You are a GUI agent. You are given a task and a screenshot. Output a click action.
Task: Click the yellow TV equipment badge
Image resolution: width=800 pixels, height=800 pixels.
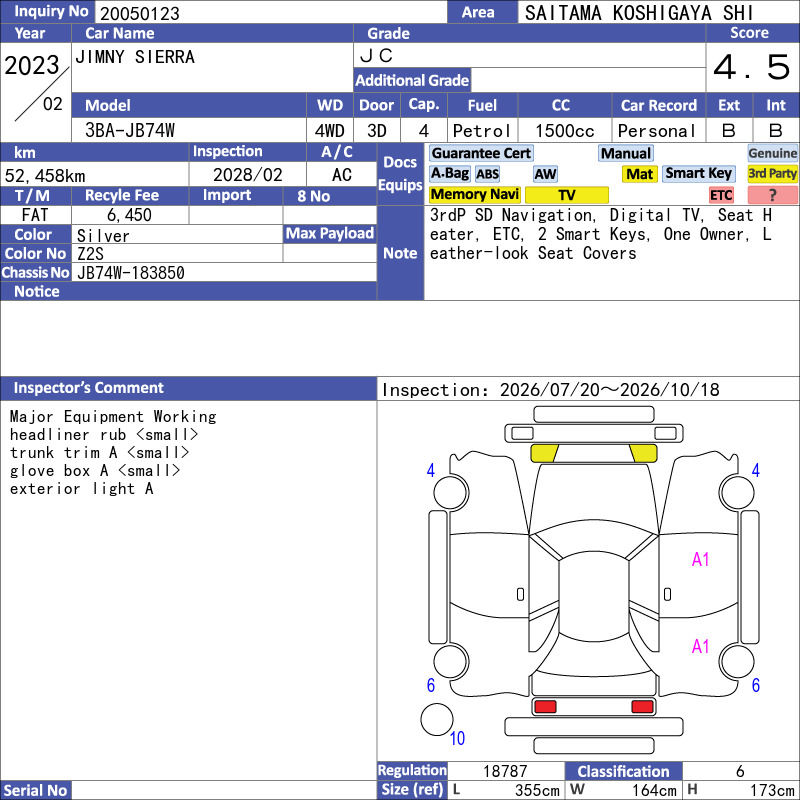click(567, 195)
